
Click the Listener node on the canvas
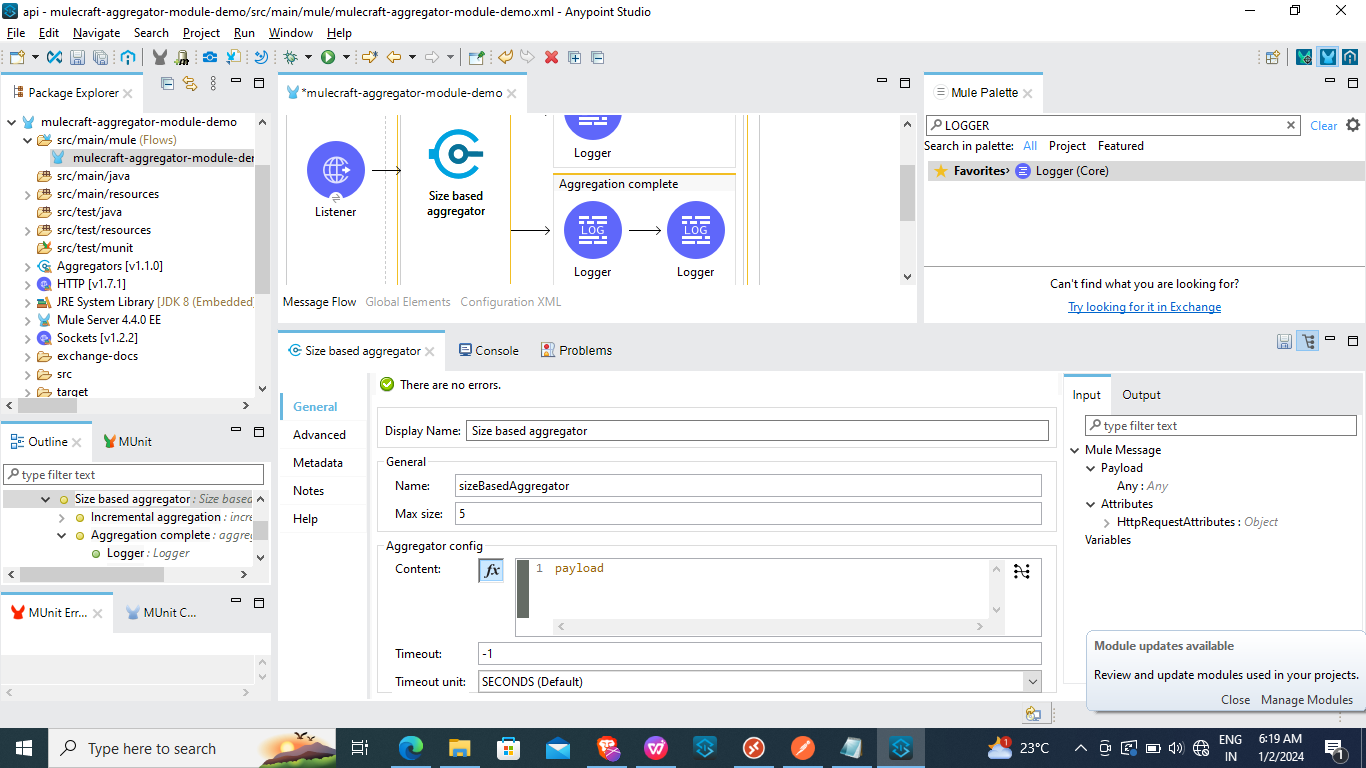pos(336,171)
